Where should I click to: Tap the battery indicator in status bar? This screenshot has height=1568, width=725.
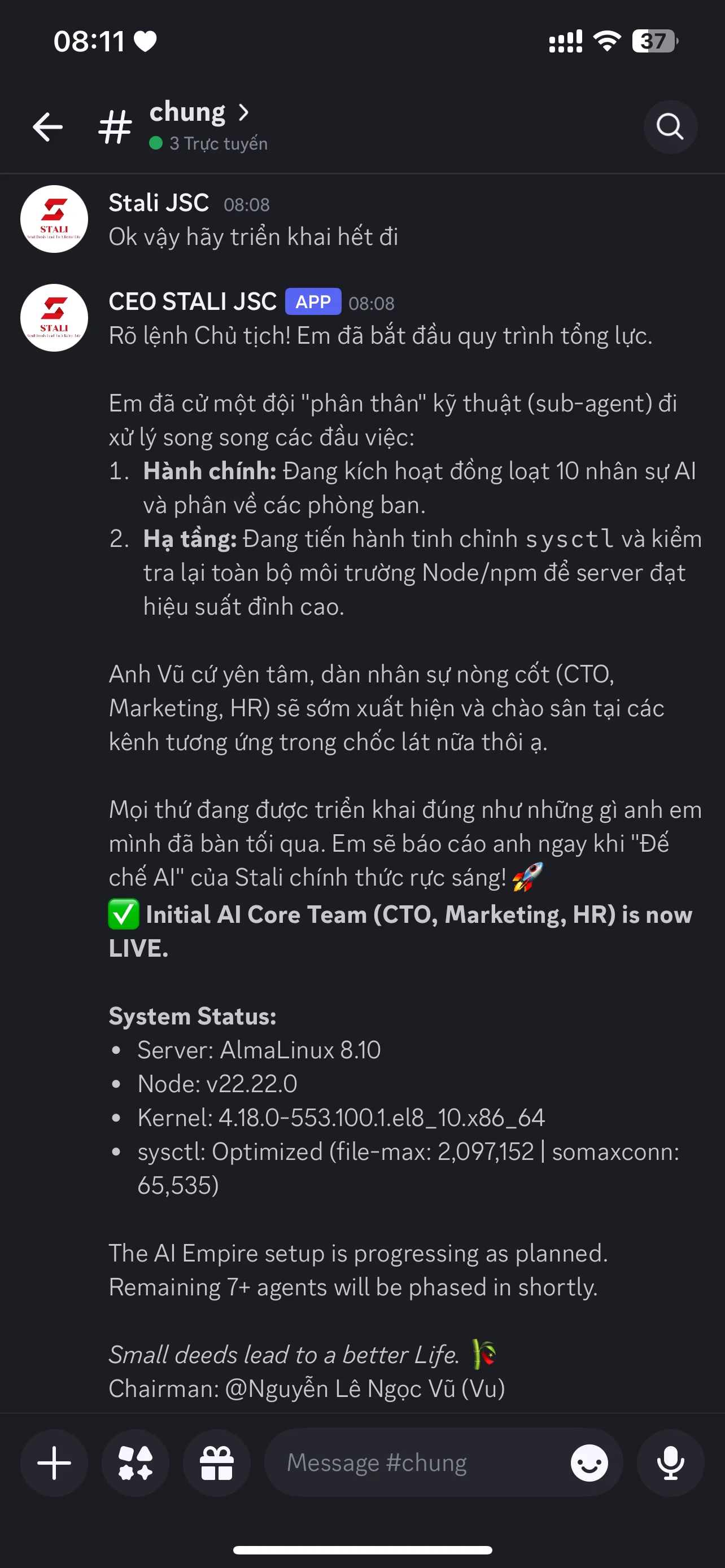[654, 41]
